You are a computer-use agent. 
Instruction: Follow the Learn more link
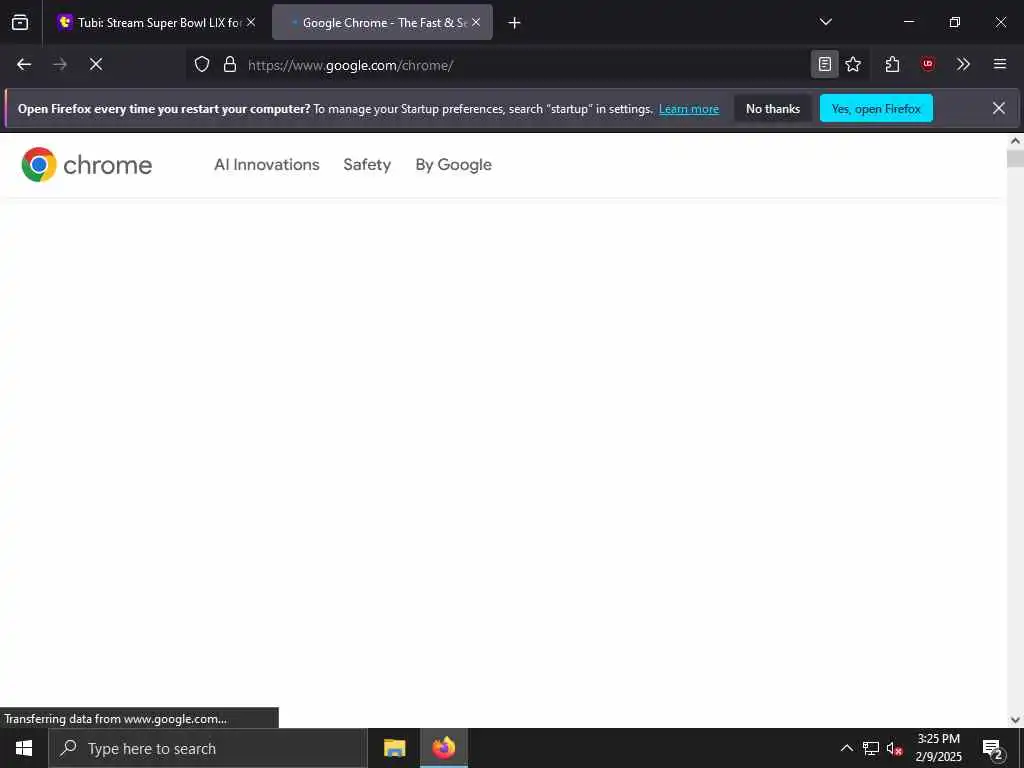[x=688, y=109]
